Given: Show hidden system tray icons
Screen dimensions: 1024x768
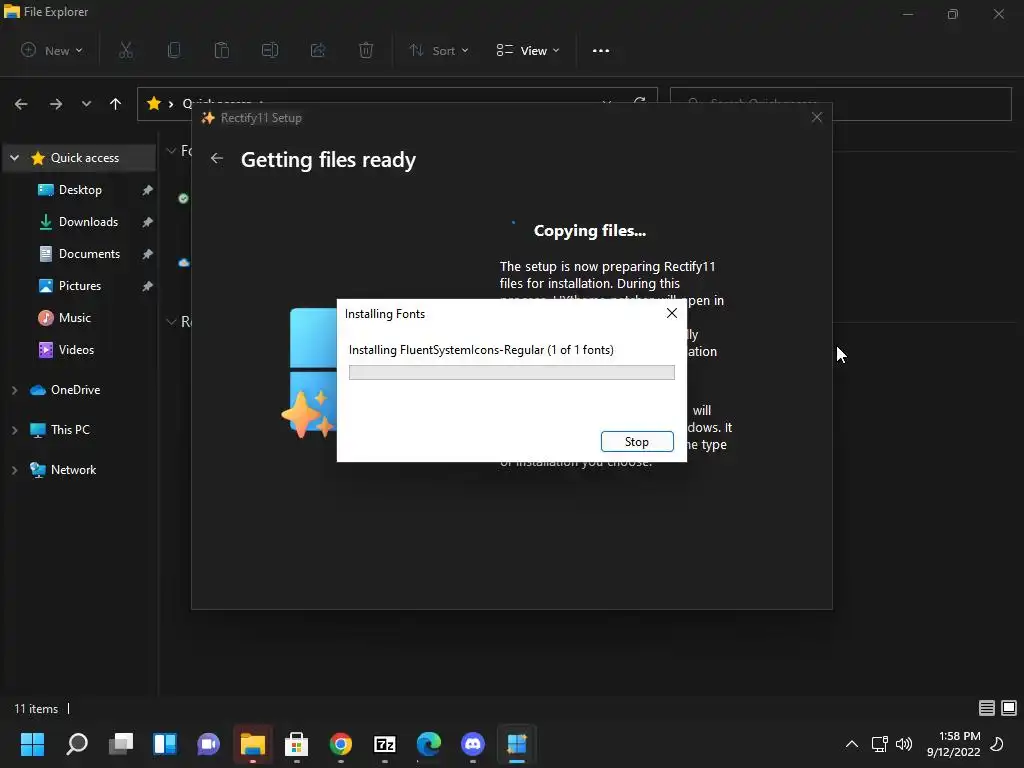Looking at the screenshot, I should (x=852, y=744).
